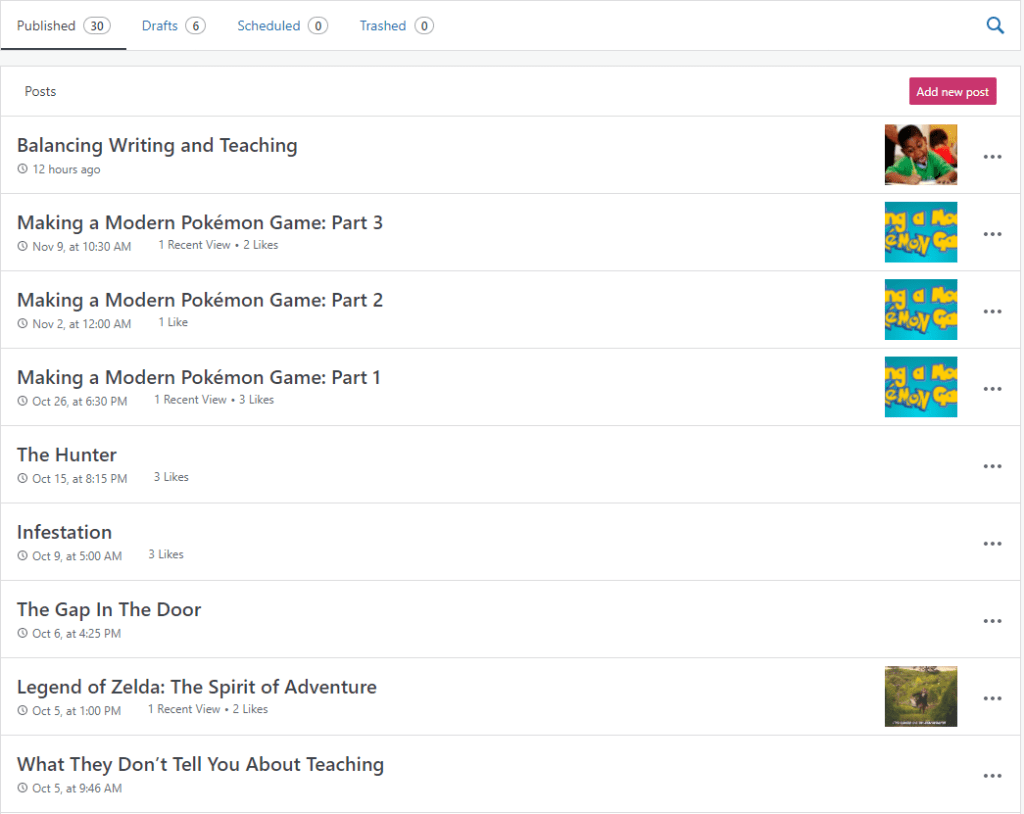
Task: Click the Balancing Writing and Teaching thumbnail
Action: (920, 155)
